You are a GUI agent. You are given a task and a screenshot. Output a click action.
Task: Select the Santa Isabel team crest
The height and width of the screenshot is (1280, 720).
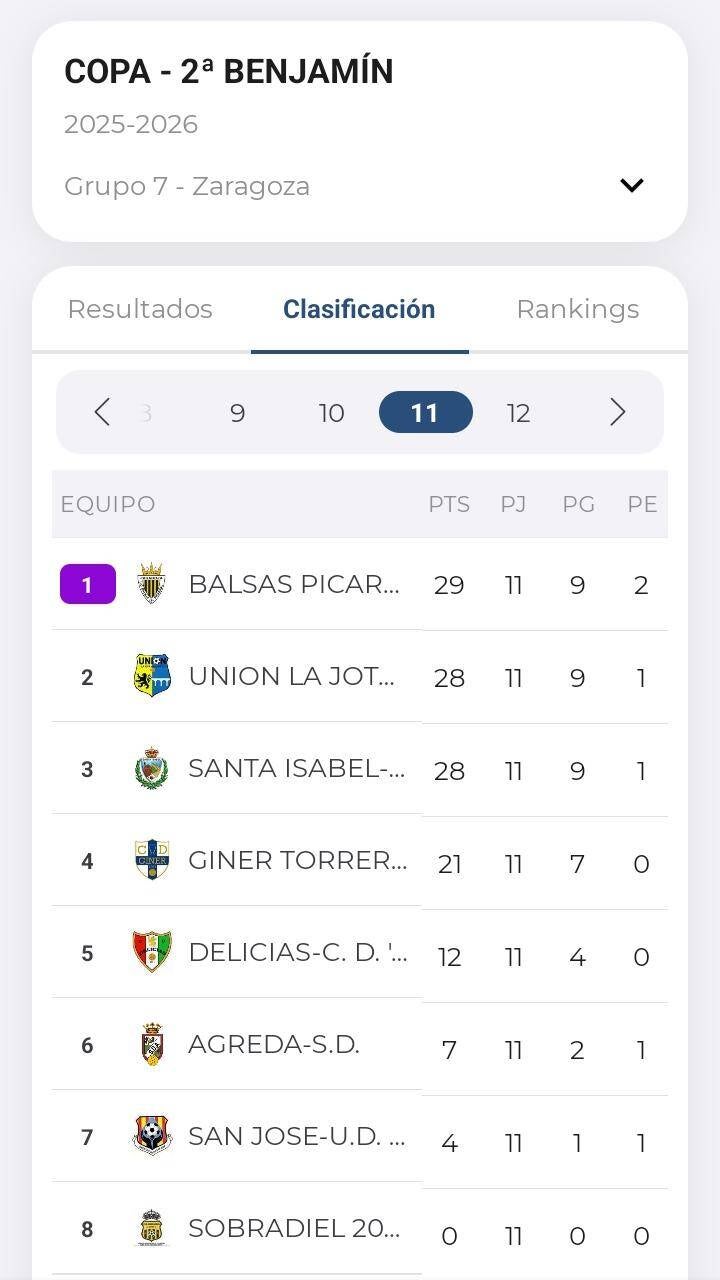tap(152, 768)
